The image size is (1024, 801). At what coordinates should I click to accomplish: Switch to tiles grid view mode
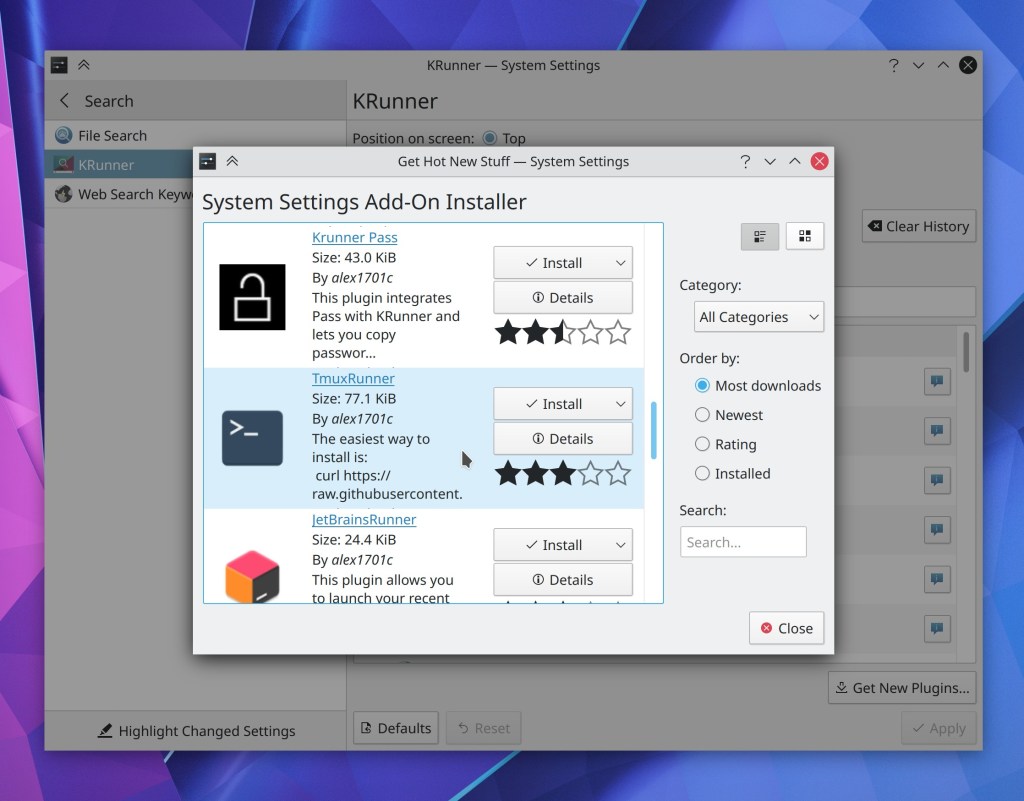[805, 236]
